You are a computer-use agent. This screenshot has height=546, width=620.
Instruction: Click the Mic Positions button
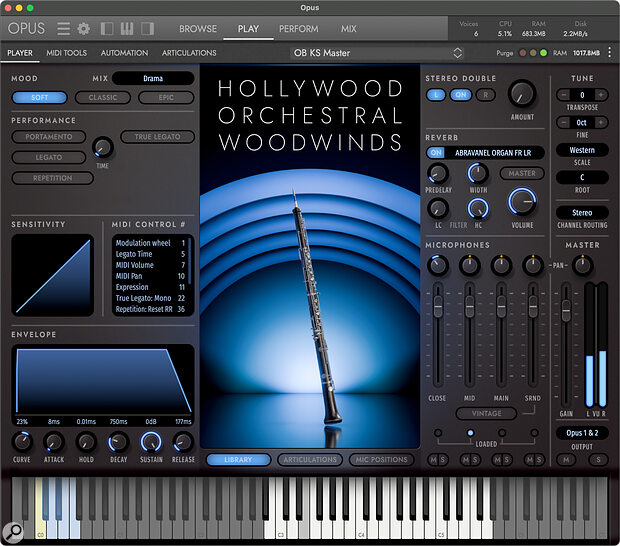click(x=382, y=459)
